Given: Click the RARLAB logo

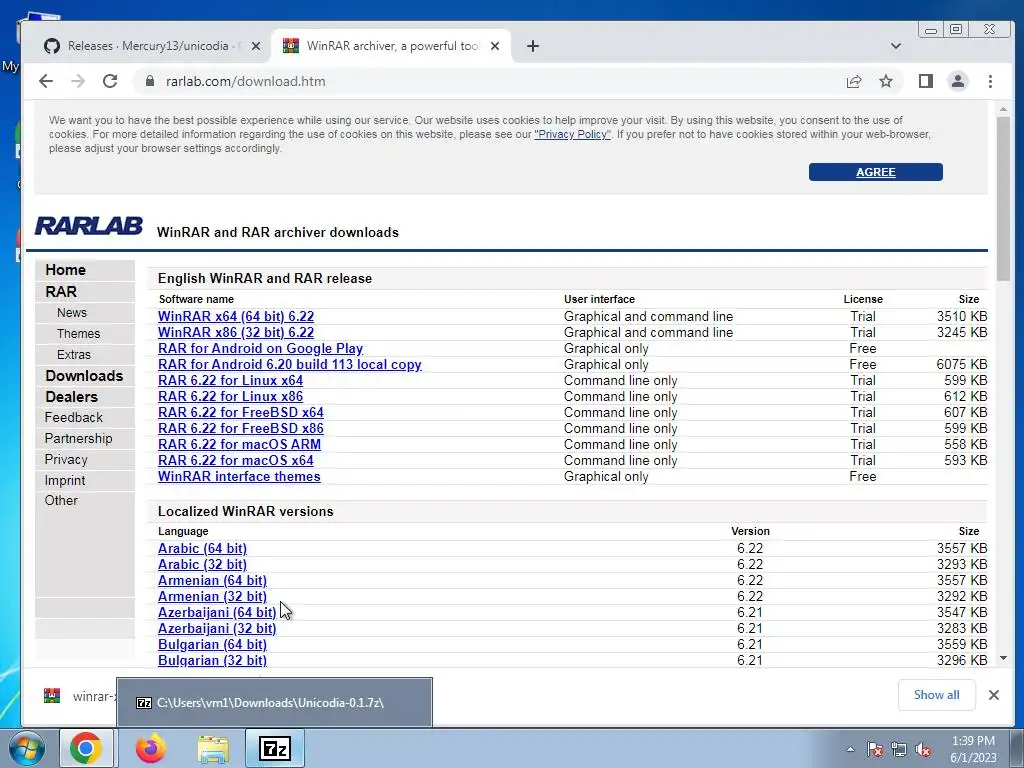Looking at the screenshot, I should (x=89, y=226).
